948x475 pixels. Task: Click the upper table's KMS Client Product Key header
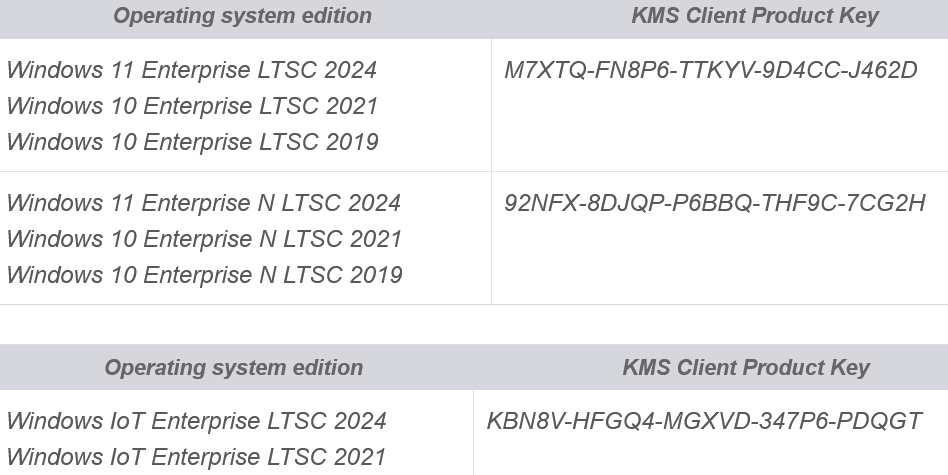pyautogui.click(x=755, y=16)
